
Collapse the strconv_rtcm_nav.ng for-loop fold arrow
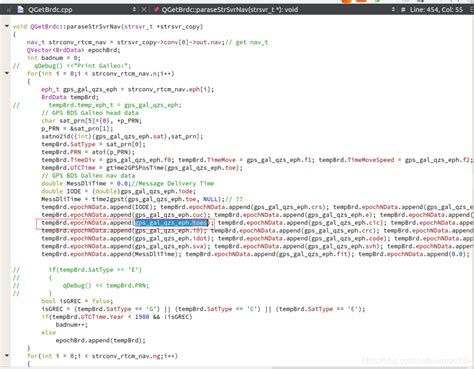coord(7,355)
